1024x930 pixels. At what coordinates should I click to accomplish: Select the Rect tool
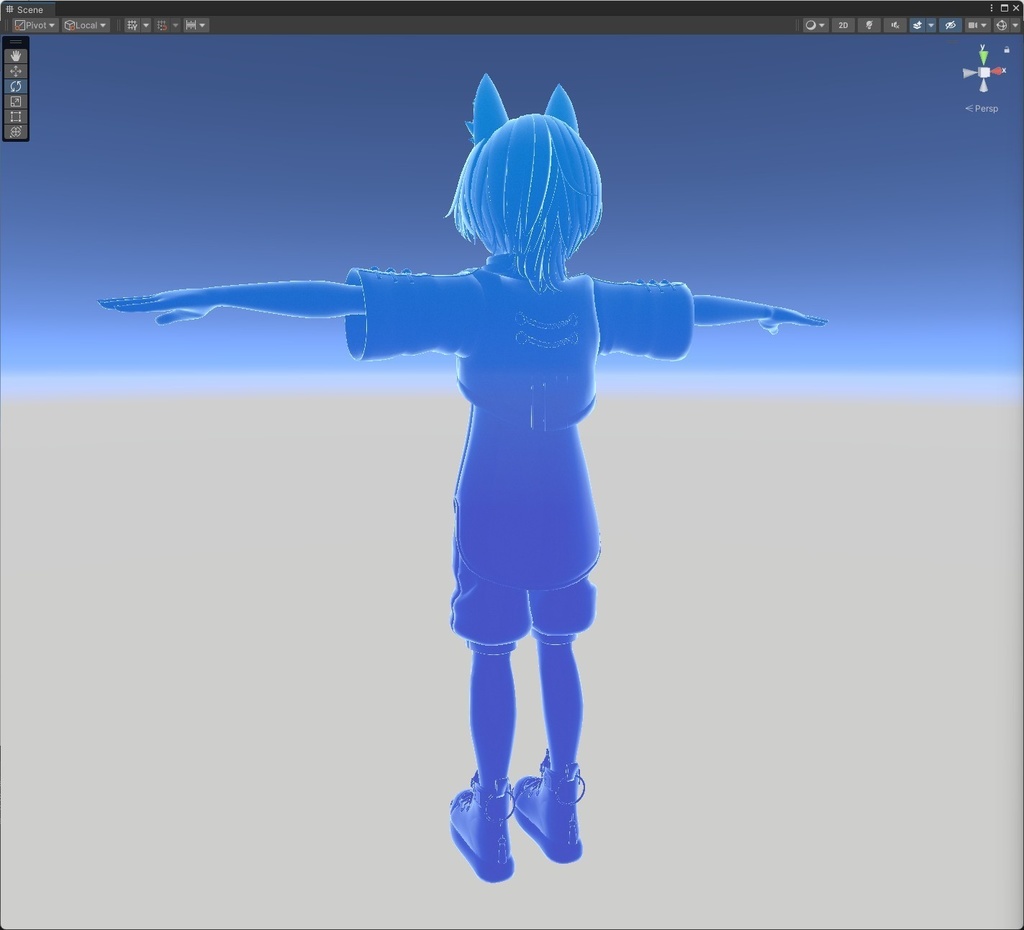[x=15, y=116]
